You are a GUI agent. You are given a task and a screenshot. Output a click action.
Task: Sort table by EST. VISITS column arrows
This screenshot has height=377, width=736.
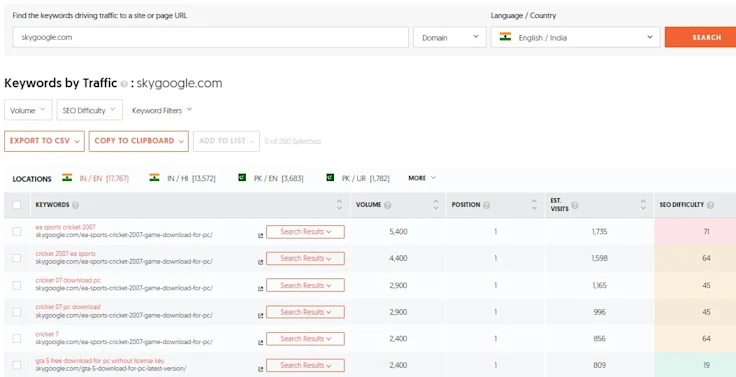643,205
